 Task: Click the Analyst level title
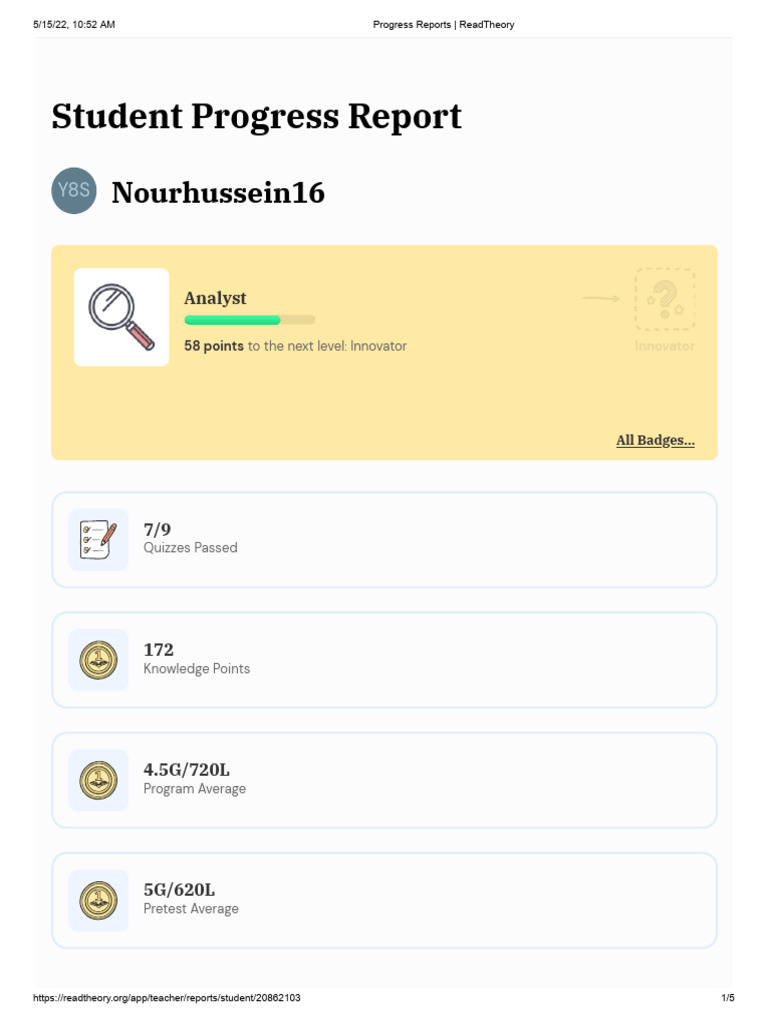[x=215, y=298]
